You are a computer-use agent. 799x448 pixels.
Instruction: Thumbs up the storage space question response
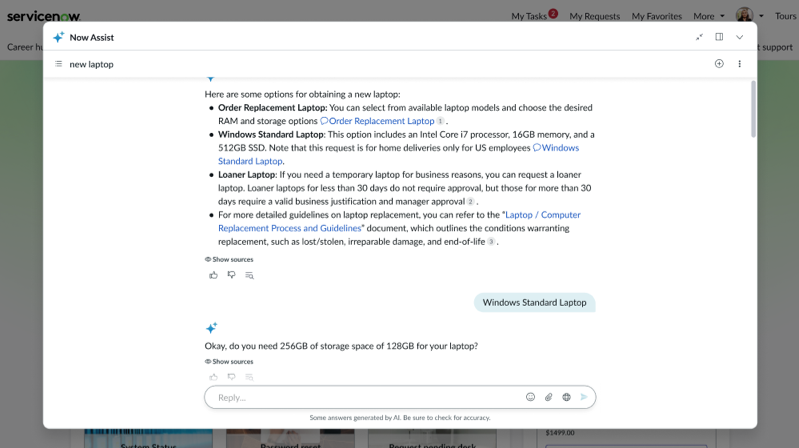[x=214, y=377]
